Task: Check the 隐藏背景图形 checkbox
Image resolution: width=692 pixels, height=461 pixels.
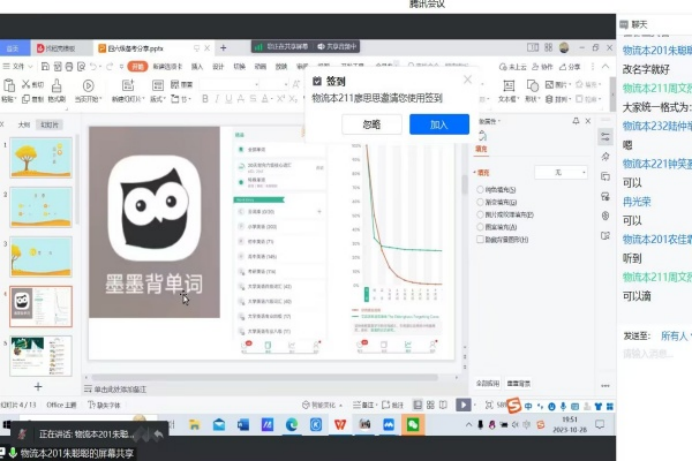Action: click(481, 239)
